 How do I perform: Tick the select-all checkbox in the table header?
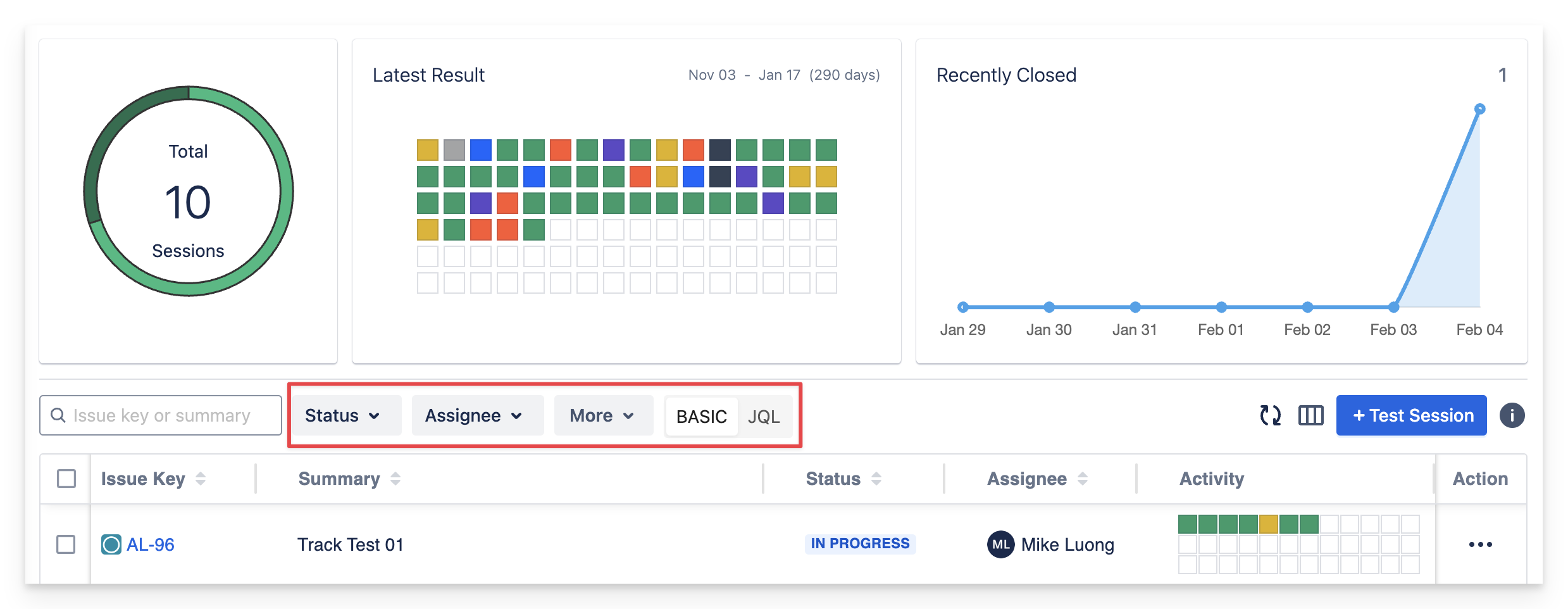click(x=66, y=479)
